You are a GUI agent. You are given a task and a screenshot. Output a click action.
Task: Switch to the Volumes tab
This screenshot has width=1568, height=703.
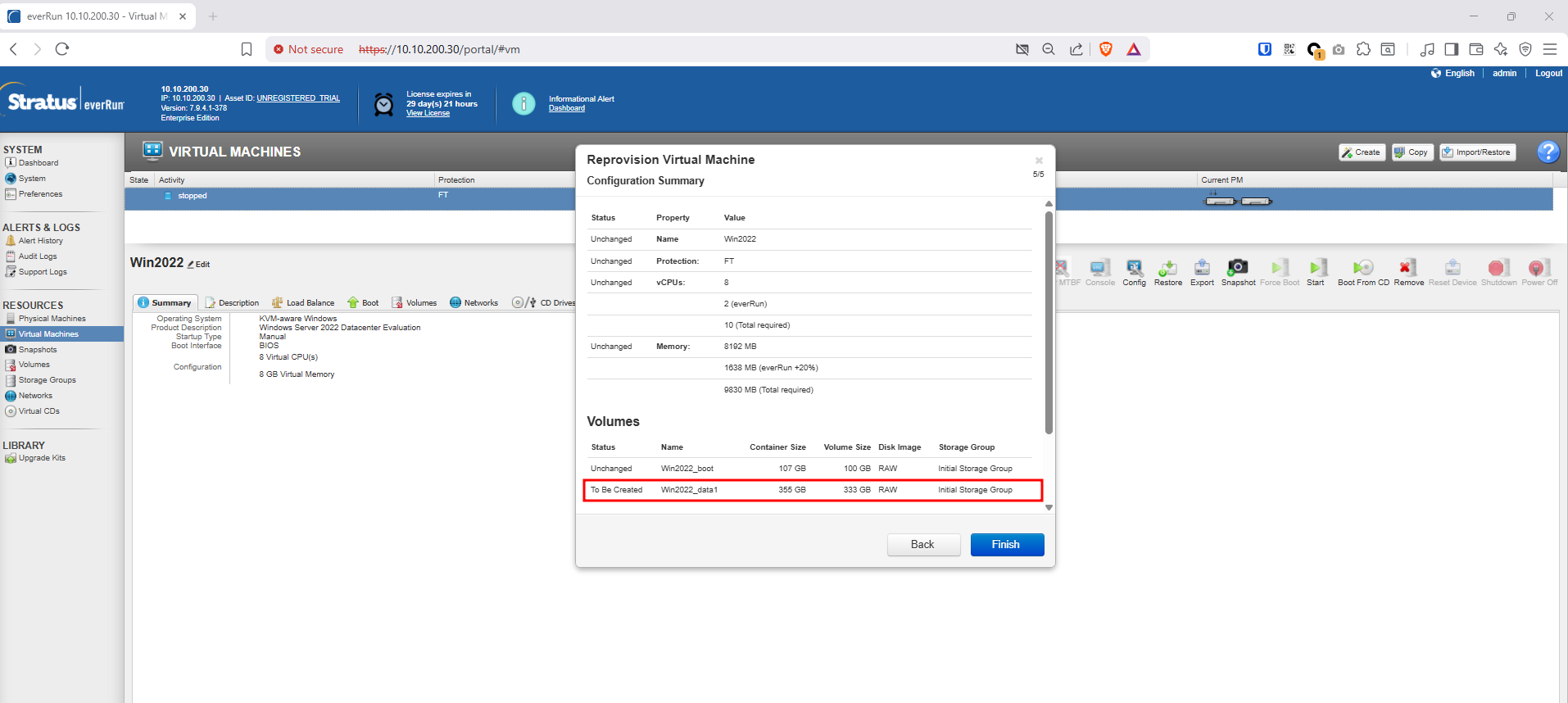click(415, 303)
